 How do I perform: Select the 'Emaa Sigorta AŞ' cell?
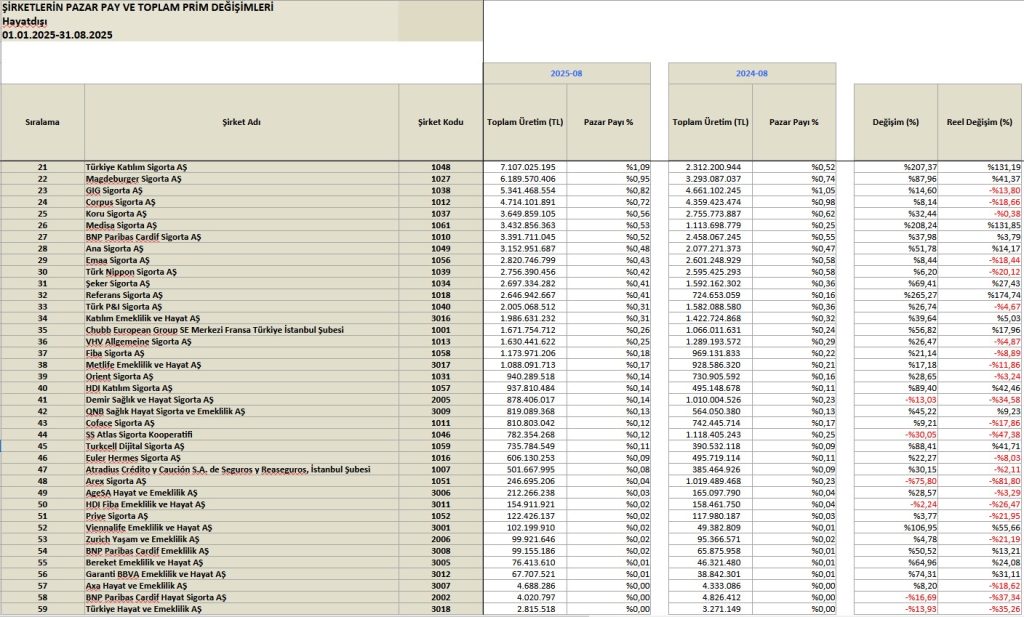[241, 261]
